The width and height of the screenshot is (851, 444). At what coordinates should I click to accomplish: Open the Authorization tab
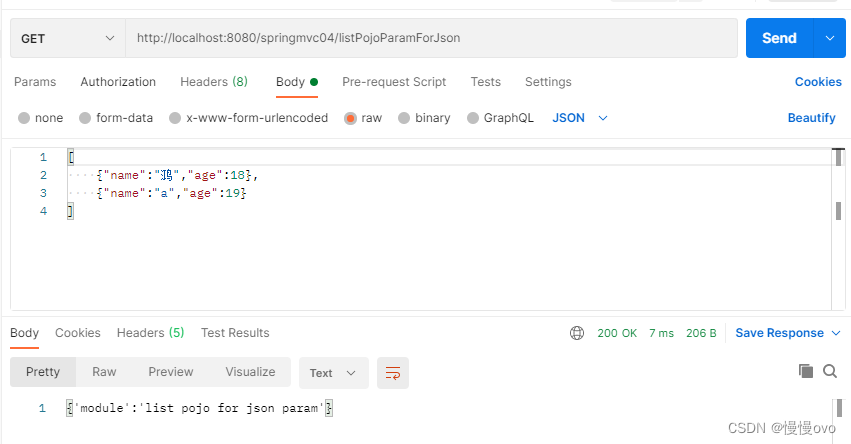point(118,82)
